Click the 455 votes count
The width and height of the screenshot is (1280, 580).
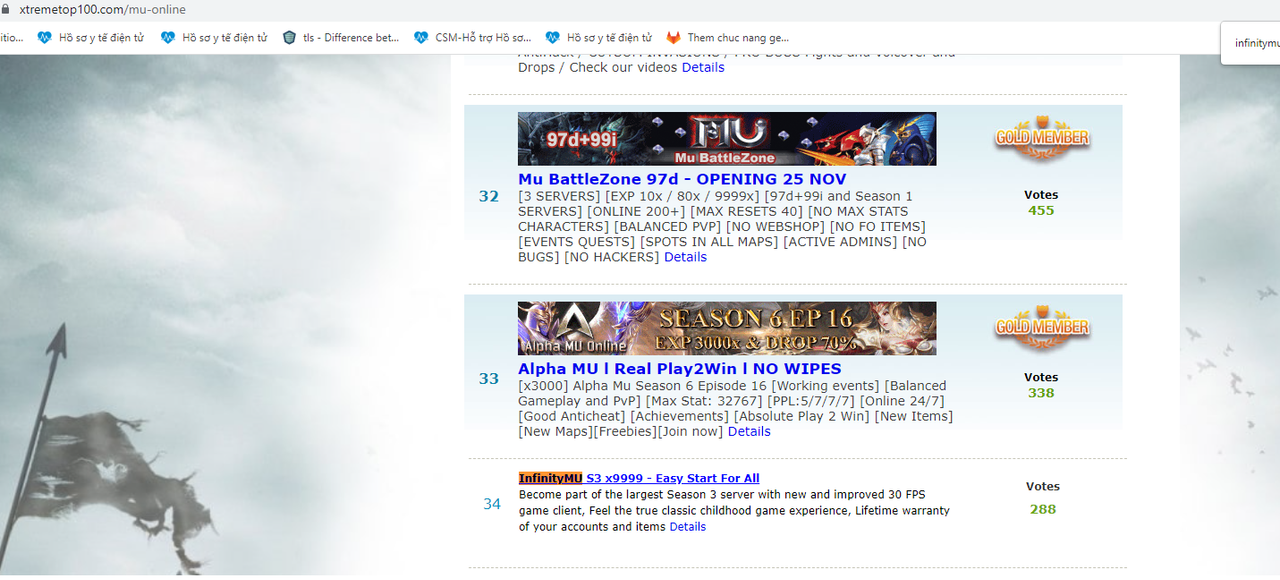coord(1041,211)
